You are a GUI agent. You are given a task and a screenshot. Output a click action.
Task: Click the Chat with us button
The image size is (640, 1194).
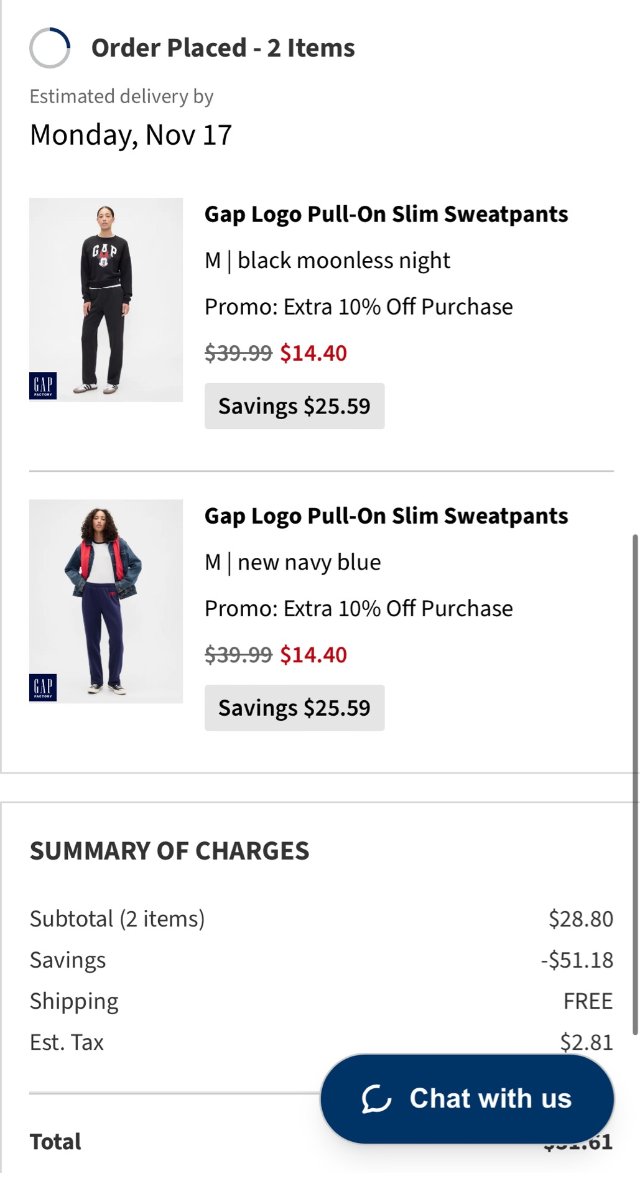pyautogui.click(x=468, y=1098)
